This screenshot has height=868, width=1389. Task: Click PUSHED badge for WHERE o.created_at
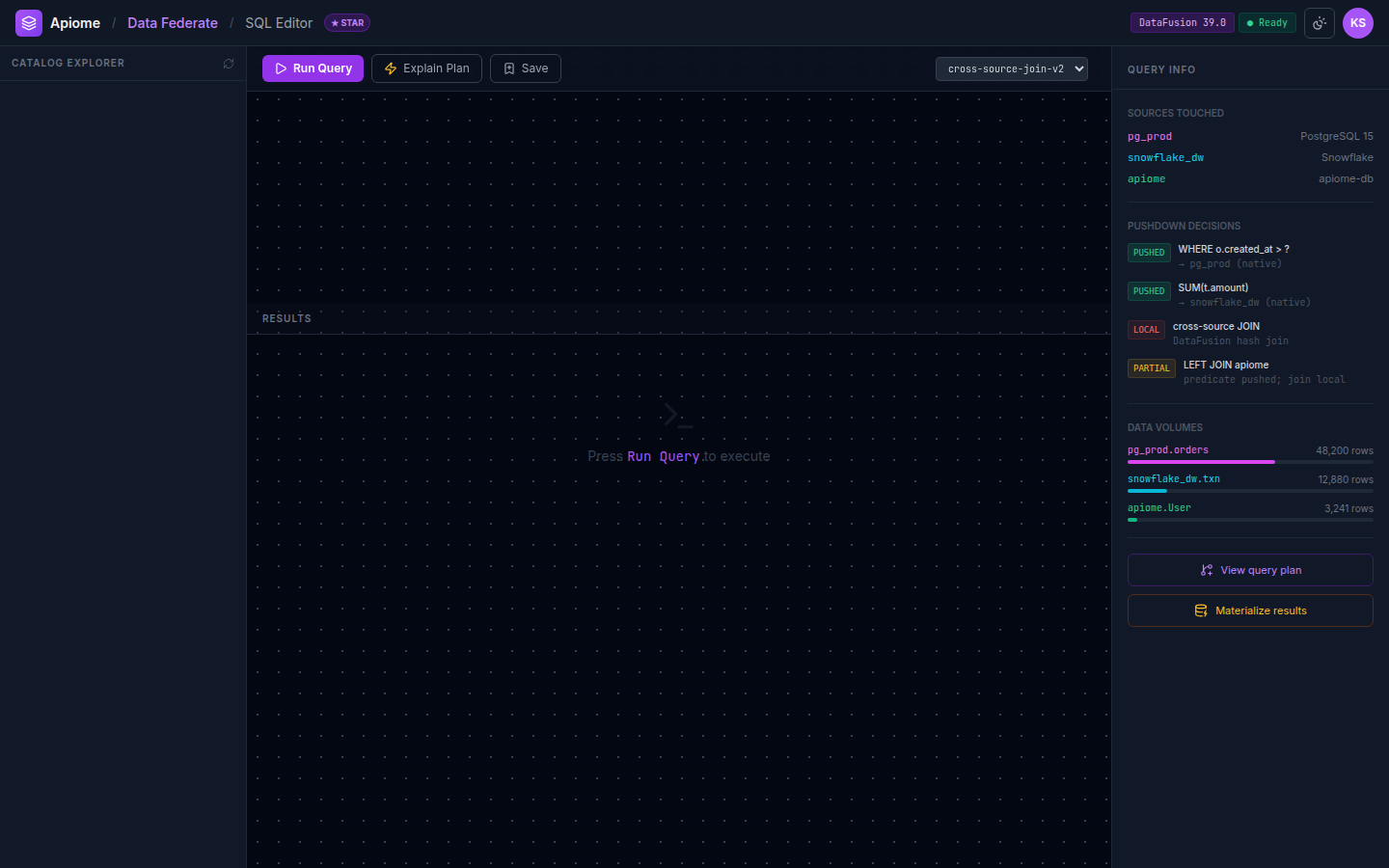tap(1149, 253)
